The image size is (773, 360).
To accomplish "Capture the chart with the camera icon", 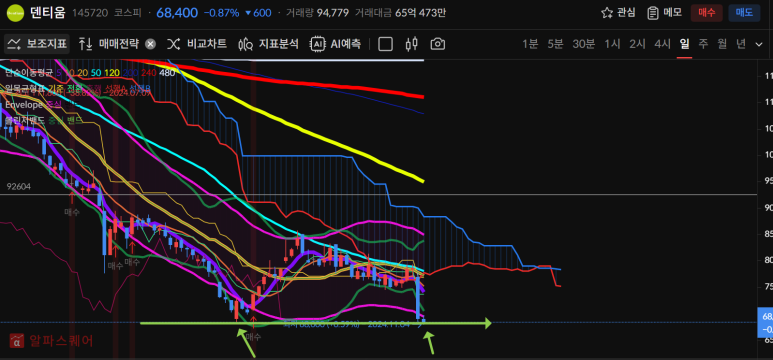I will tap(437, 44).
